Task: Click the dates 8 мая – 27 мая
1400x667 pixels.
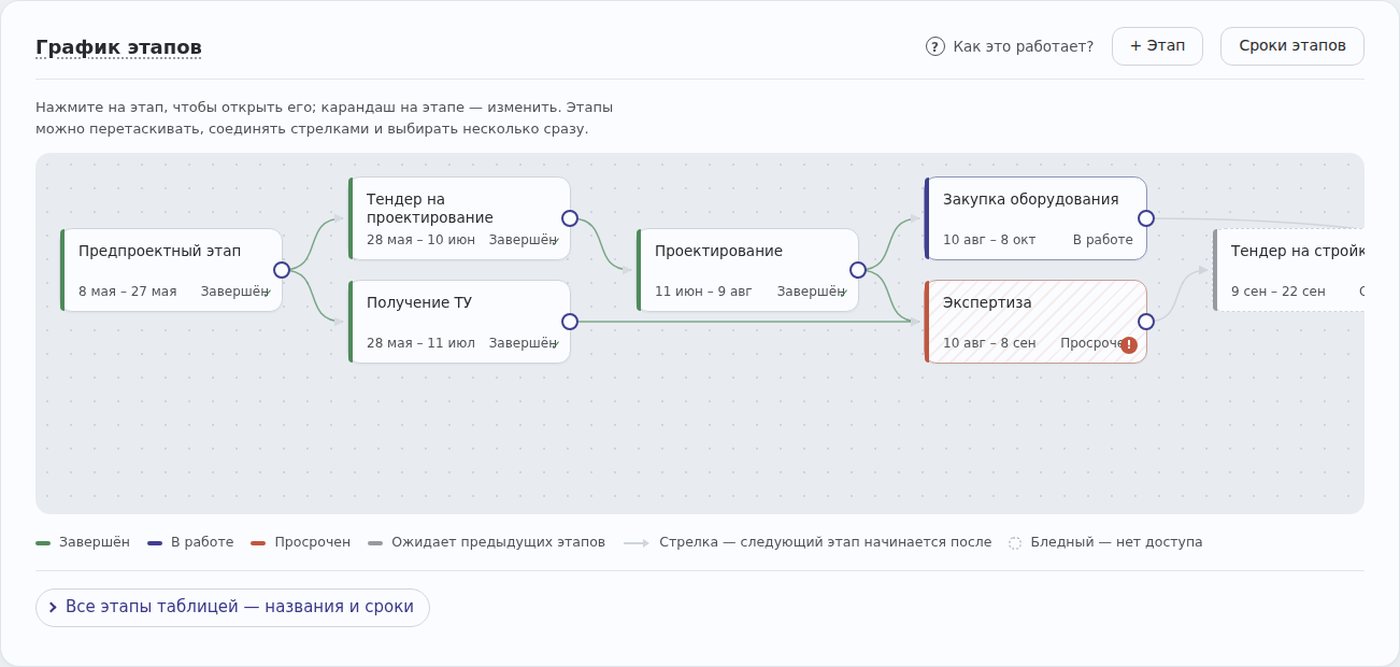Action: click(128, 292)
